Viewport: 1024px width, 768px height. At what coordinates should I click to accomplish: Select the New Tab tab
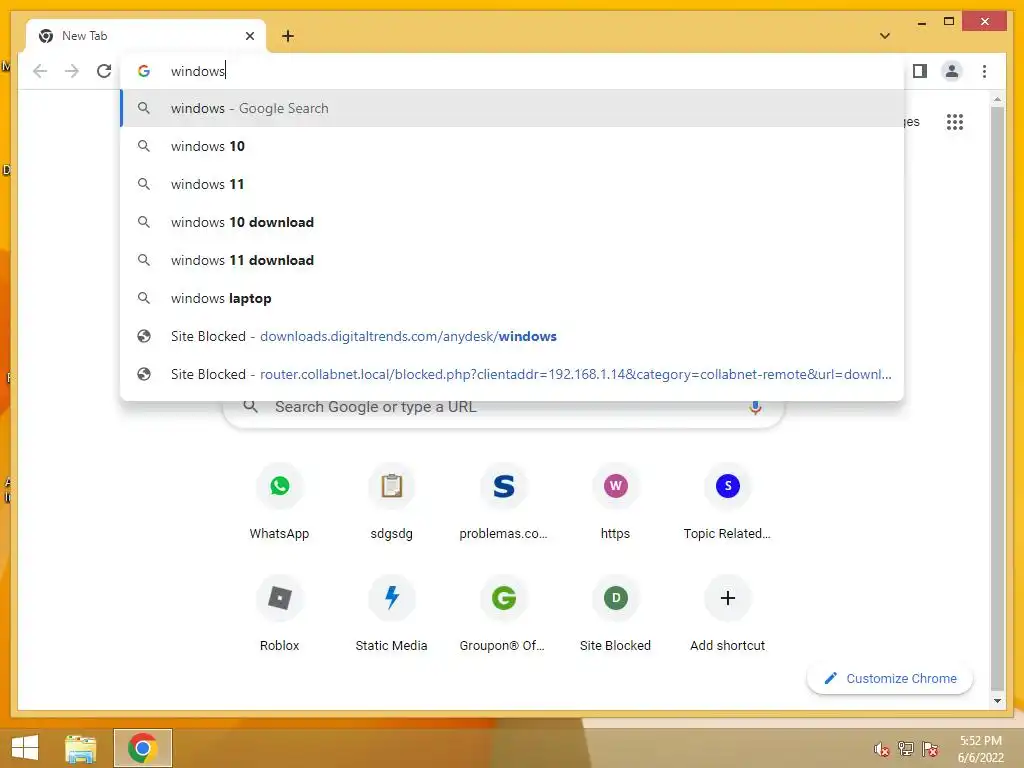pyautogui.click(x=146, y=36)
